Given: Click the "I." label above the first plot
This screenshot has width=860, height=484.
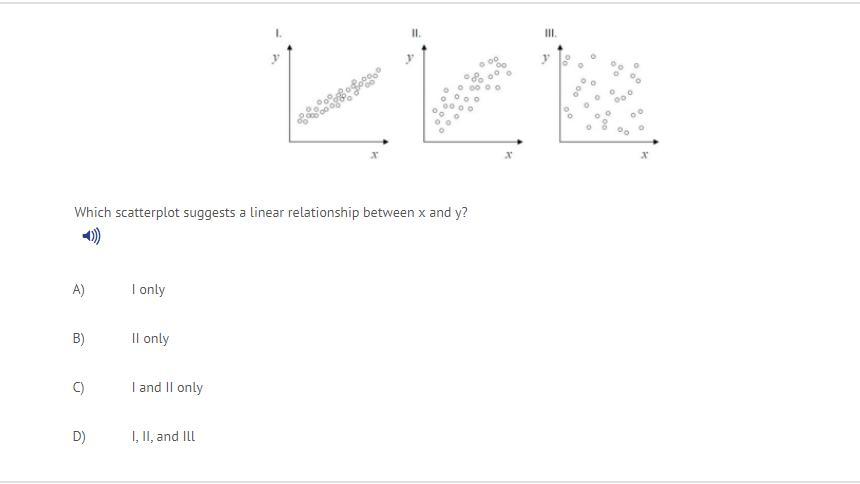Looking at the screenshot, I should coord(279,34).
